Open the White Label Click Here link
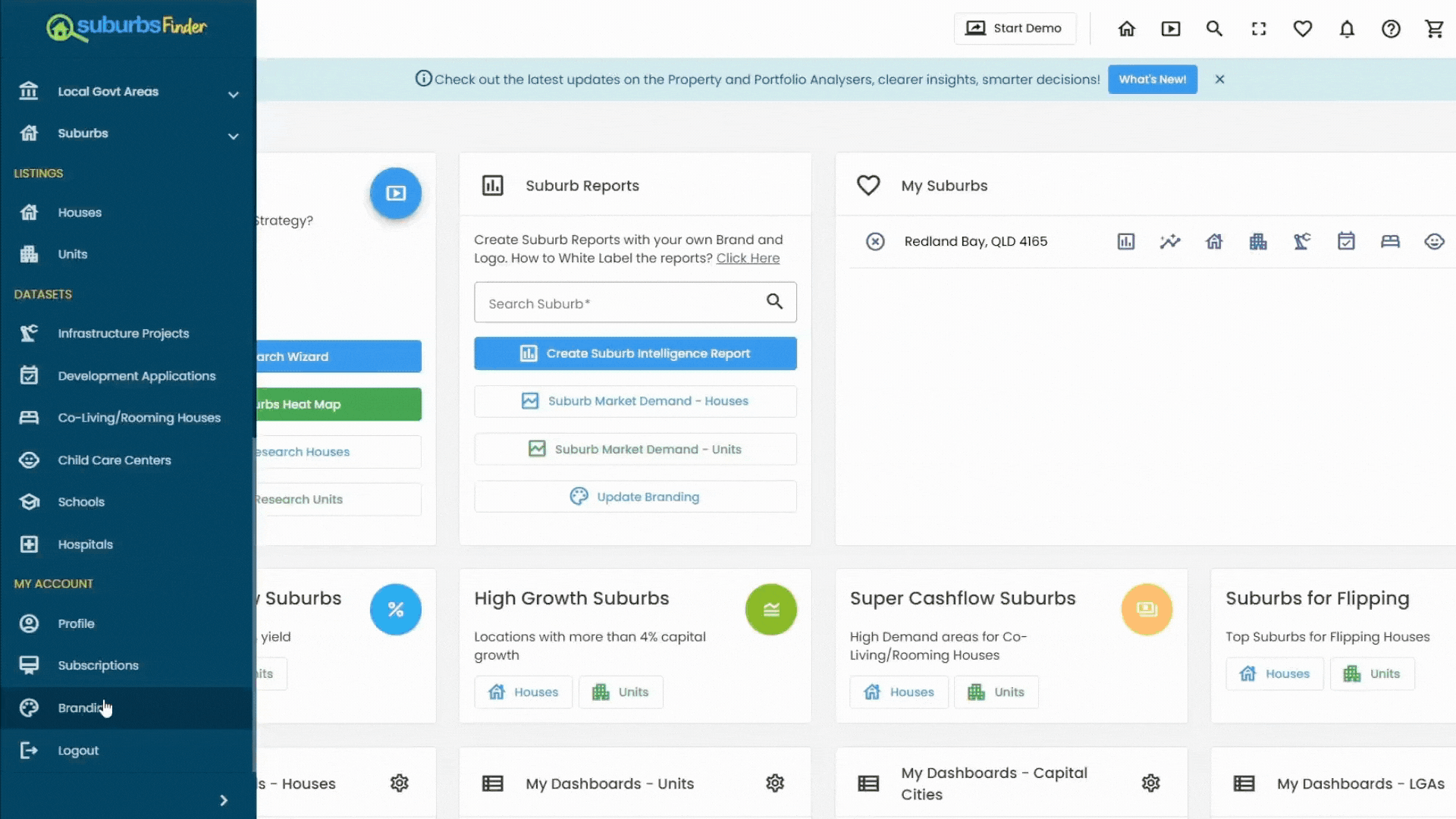The width and height of the screenshot is (1456, 819). [x=748, y=258]
